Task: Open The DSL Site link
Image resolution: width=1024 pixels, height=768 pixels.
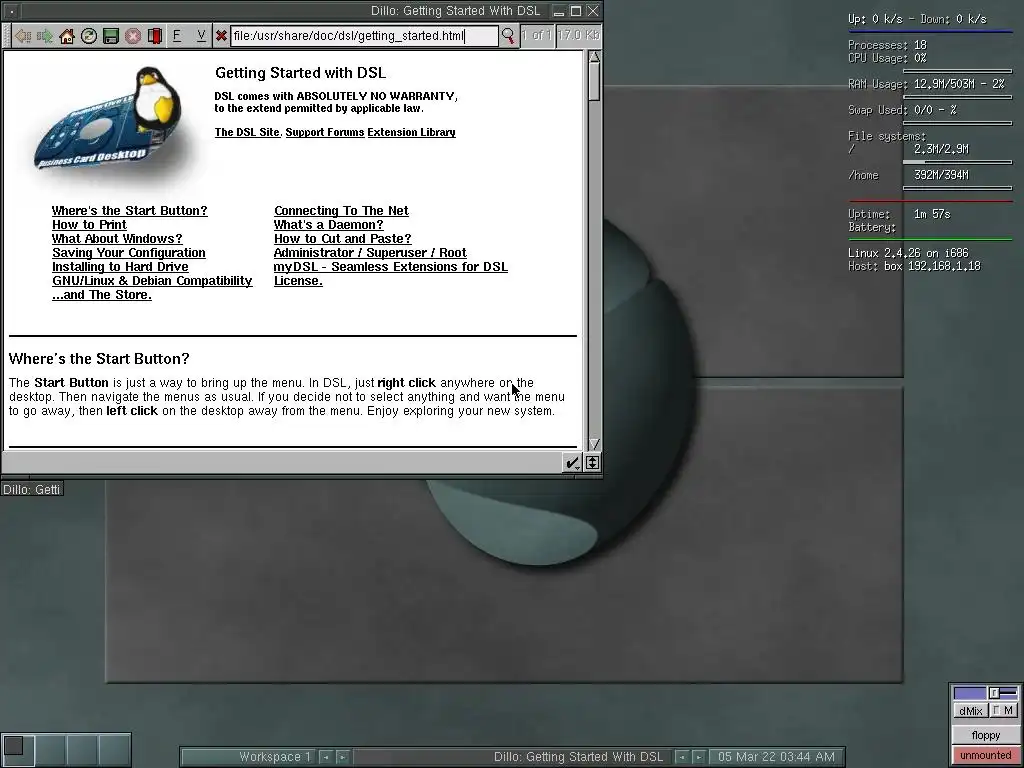Action: pyautogui.click(x=248, y=132)
